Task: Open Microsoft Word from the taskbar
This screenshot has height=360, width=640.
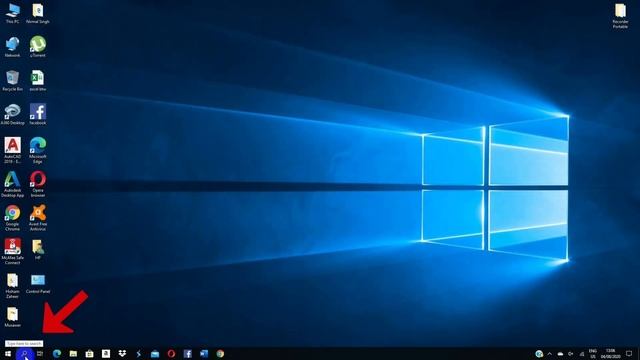Action: click(x=204, y=353)
